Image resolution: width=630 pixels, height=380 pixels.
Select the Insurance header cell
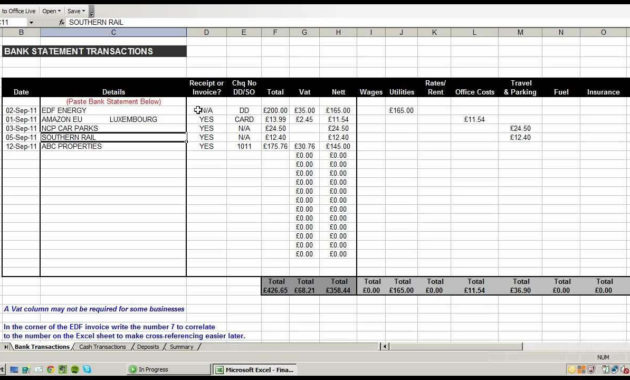pyautogui.click(x=603, y=92)
